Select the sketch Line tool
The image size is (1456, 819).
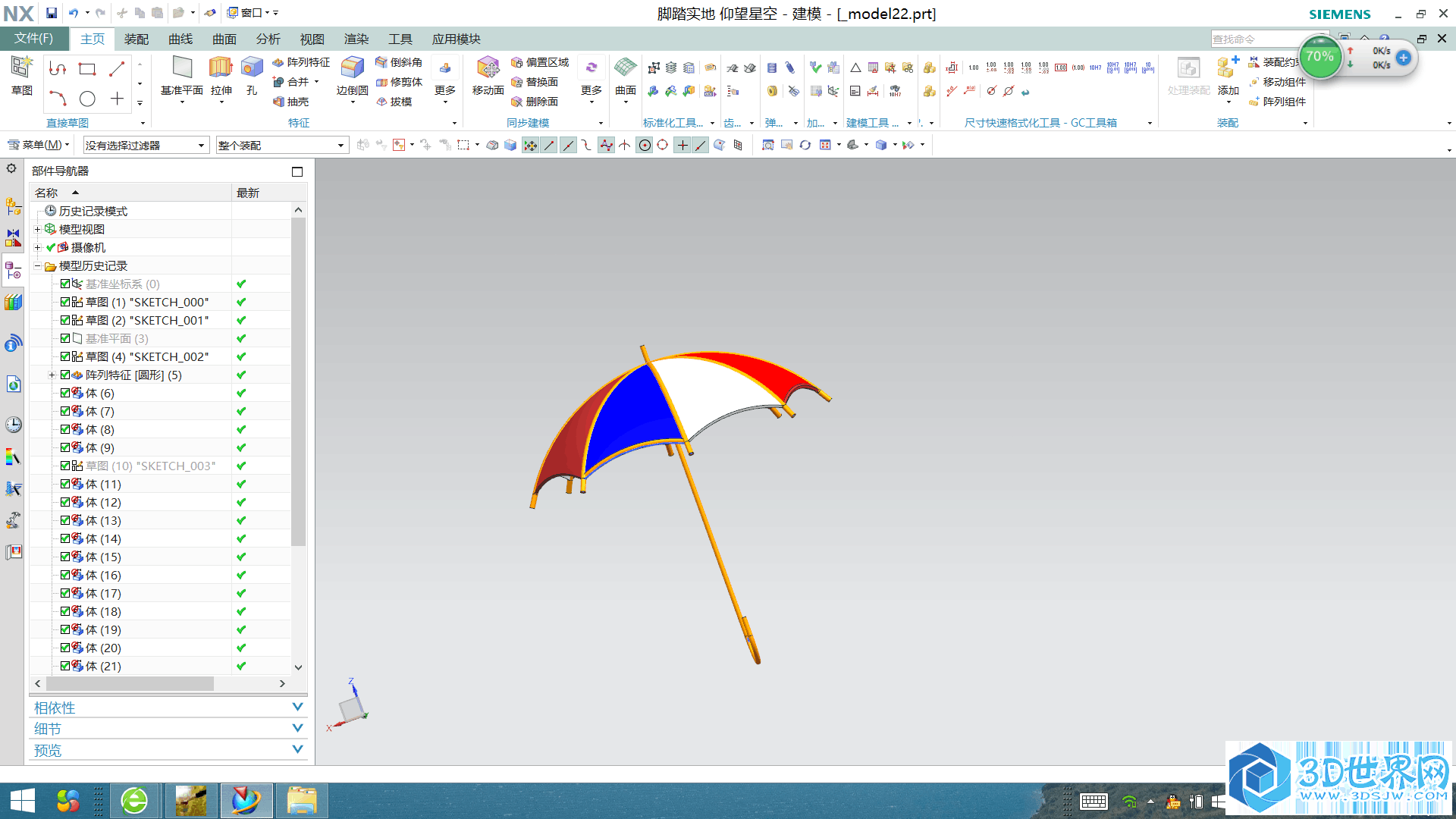pos(117,69)
